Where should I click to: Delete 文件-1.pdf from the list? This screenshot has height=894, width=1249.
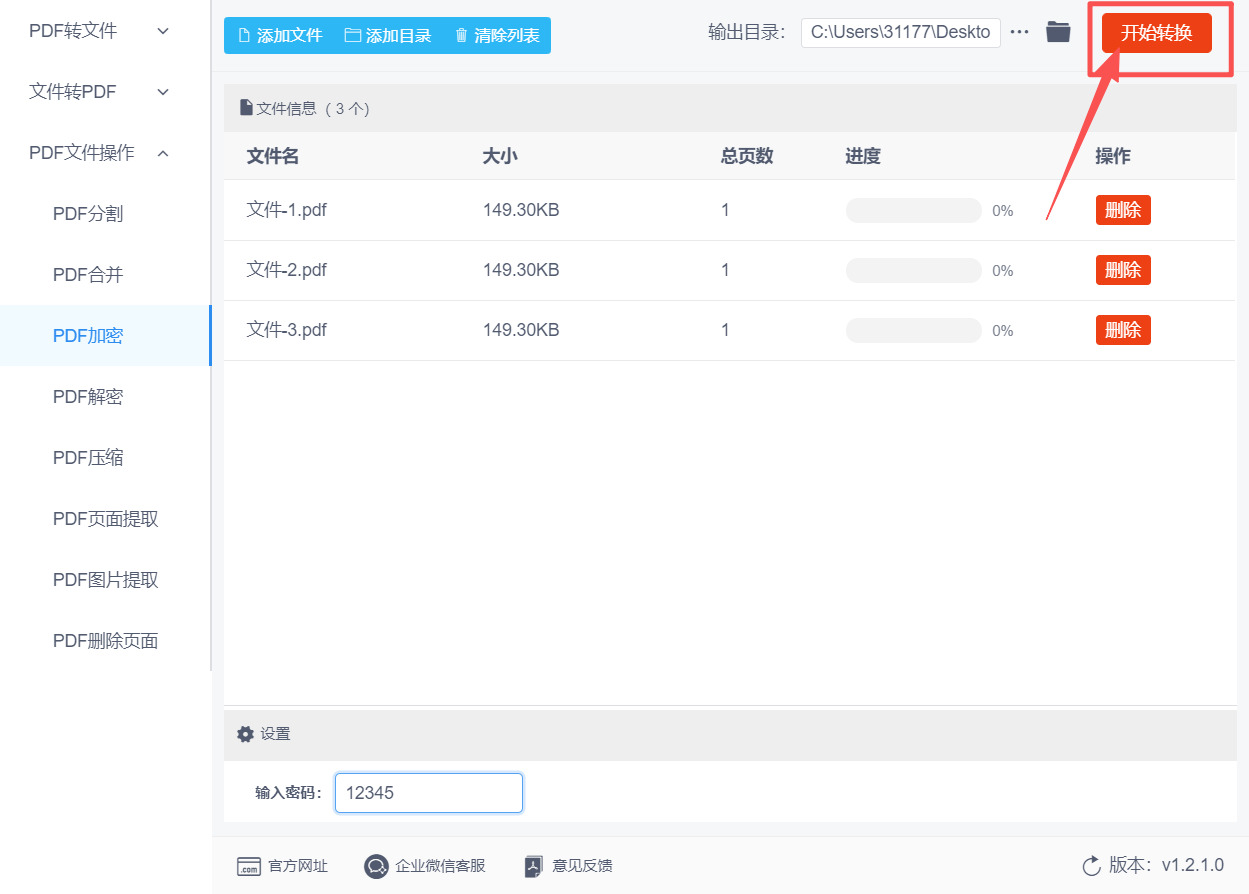tap(1123, 210)
